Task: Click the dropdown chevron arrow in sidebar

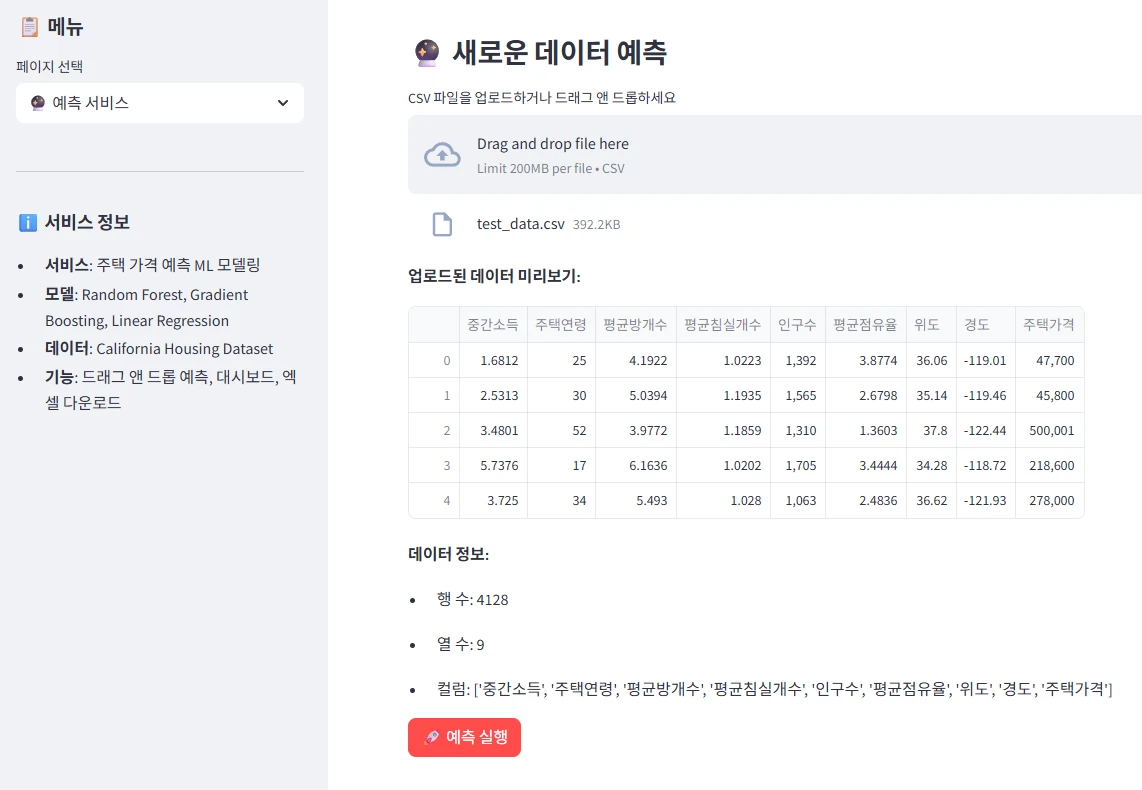Action: click(283, 103)
